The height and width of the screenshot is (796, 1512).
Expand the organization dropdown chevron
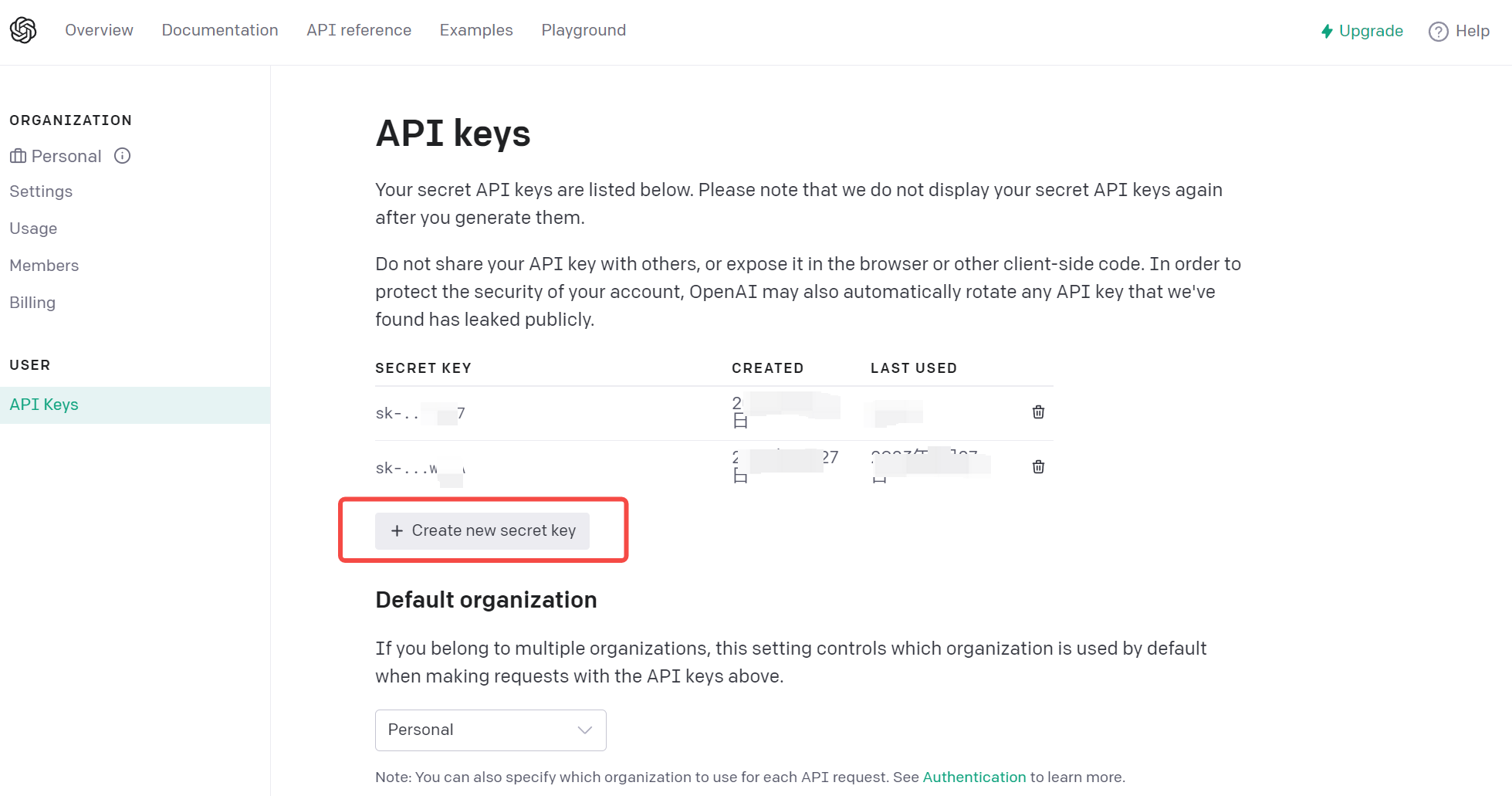[x=585, y=730]
